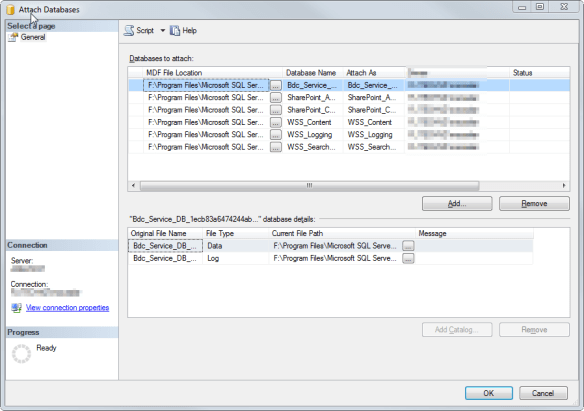Screen dimensions: 584x411
Task: Open View connection properties link
Action: [x=67, y=308]
